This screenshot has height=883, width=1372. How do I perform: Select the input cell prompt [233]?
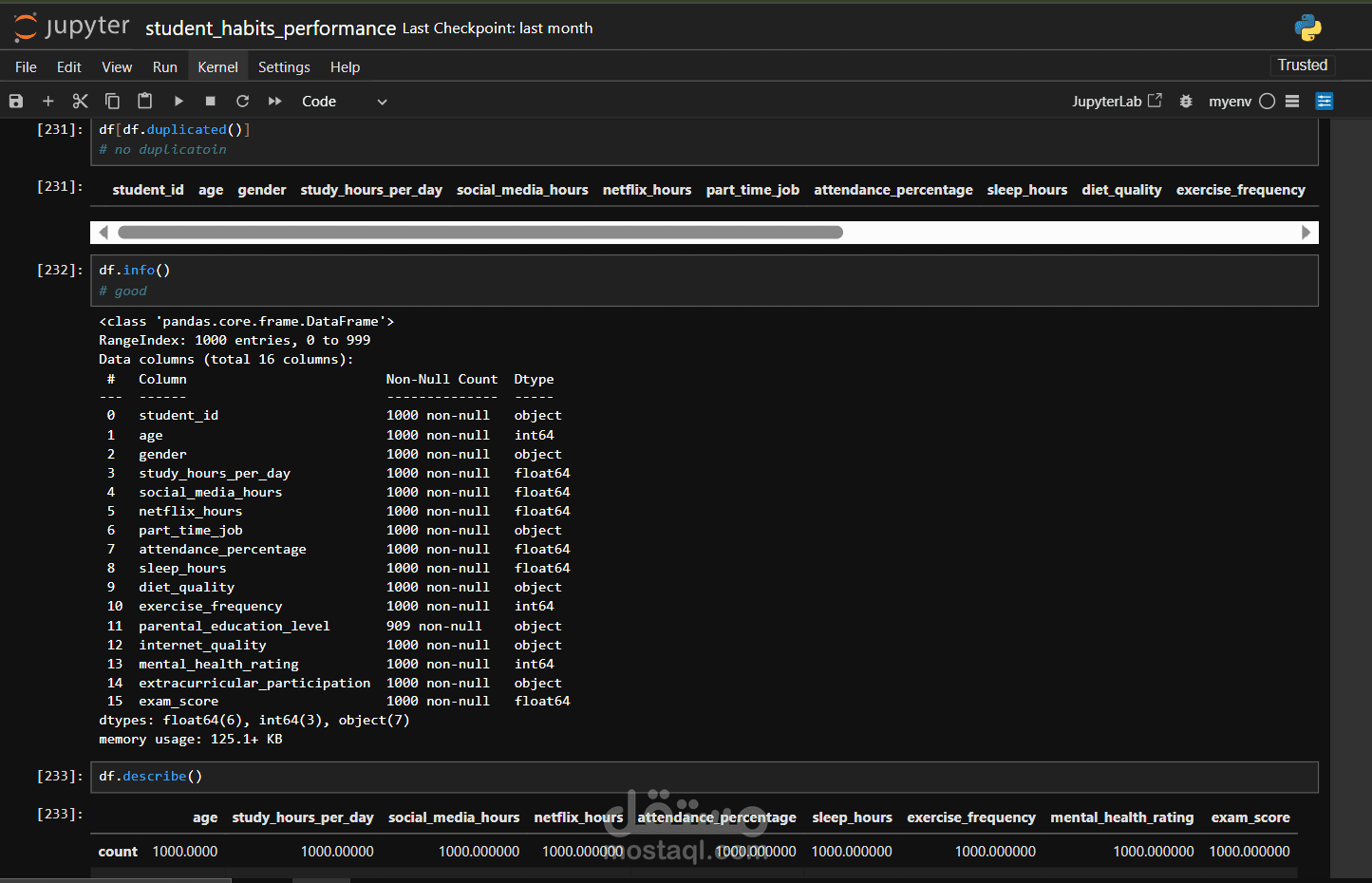tap(60, 776)
